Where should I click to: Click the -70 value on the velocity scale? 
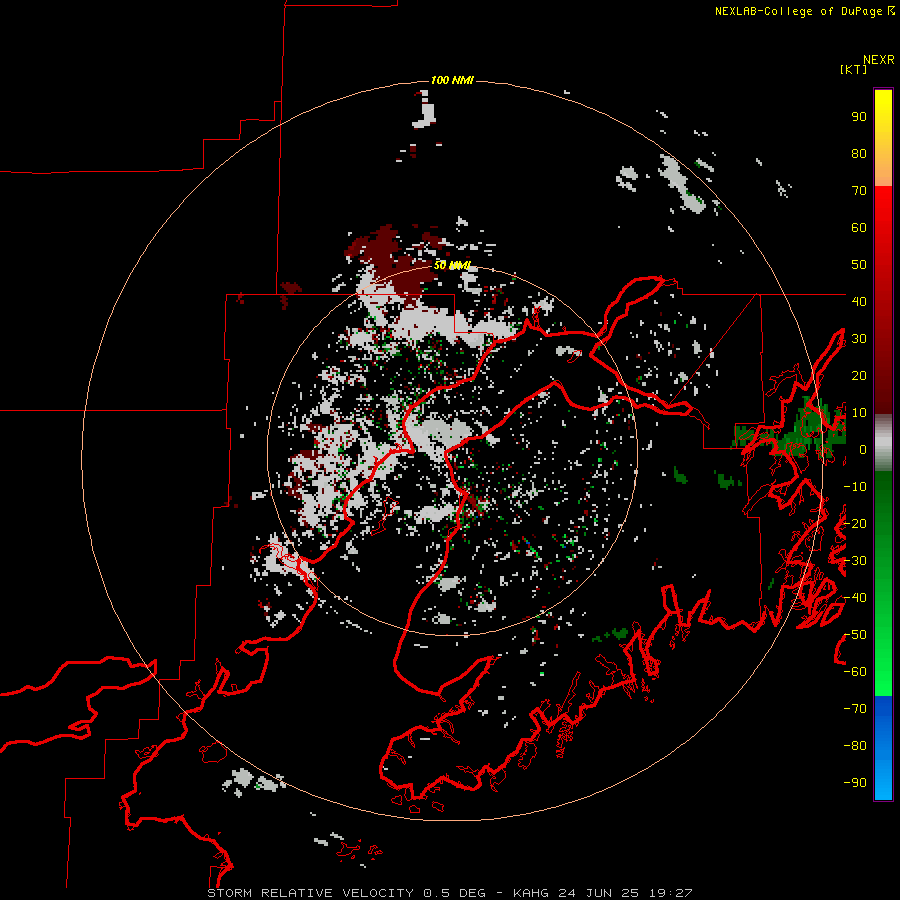point(855,709)
